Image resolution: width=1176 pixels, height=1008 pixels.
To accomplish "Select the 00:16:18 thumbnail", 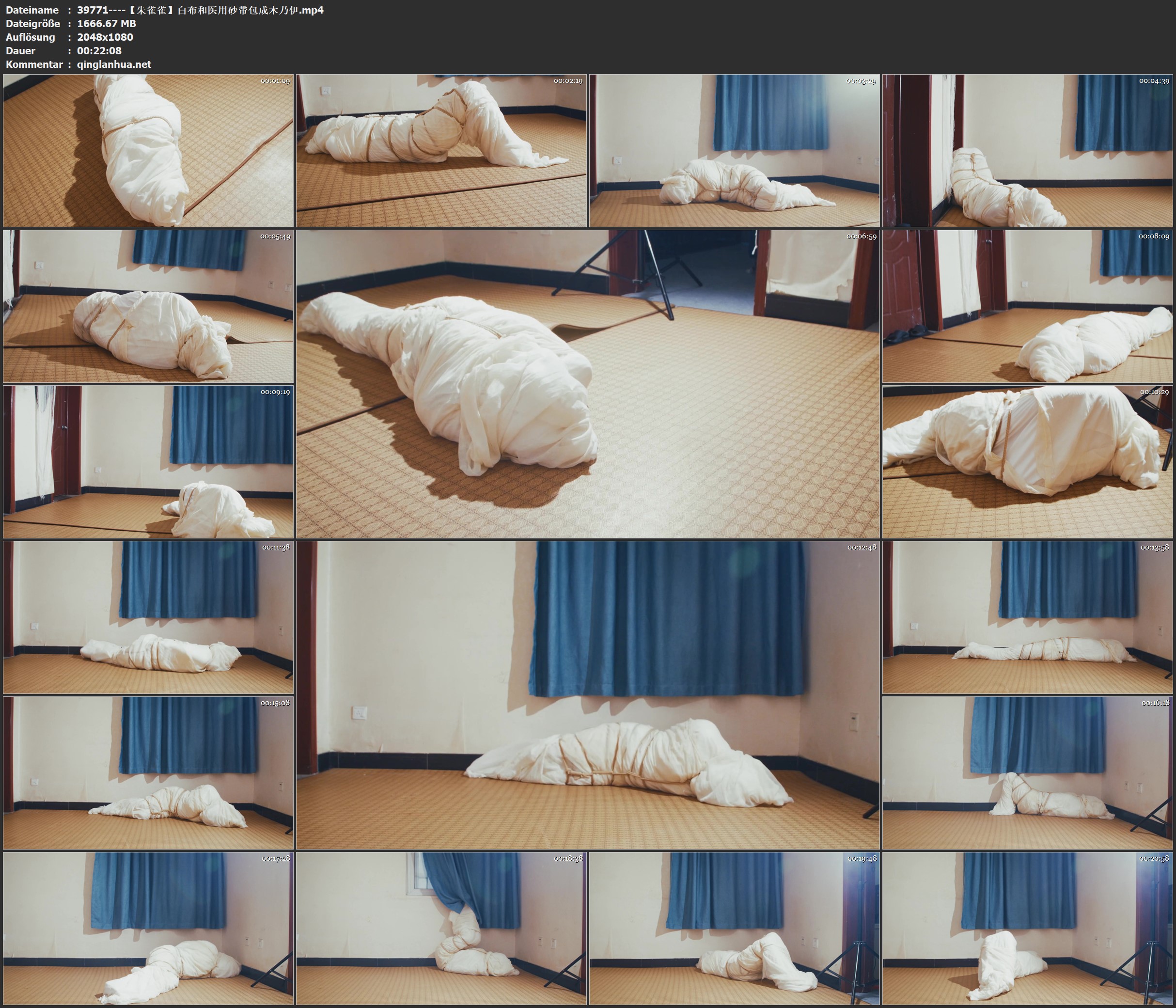I will coord(1027,773).
